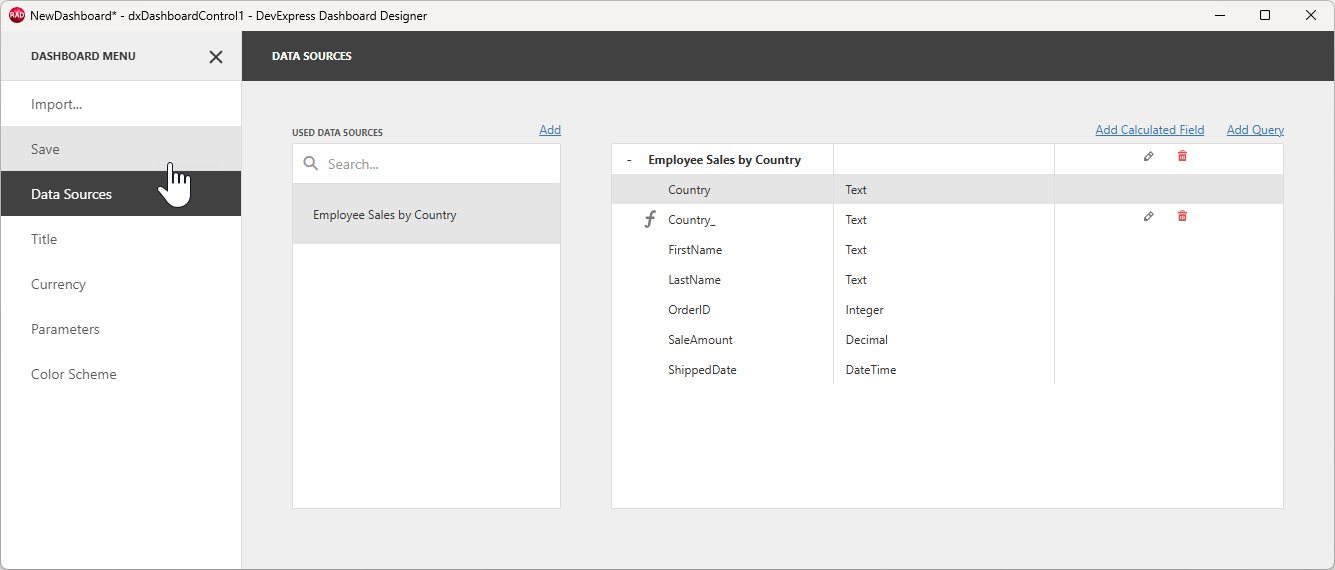This screenshot has width=1335, height=570.
Task: Select the FirstName field row
Action: [947, 250]
